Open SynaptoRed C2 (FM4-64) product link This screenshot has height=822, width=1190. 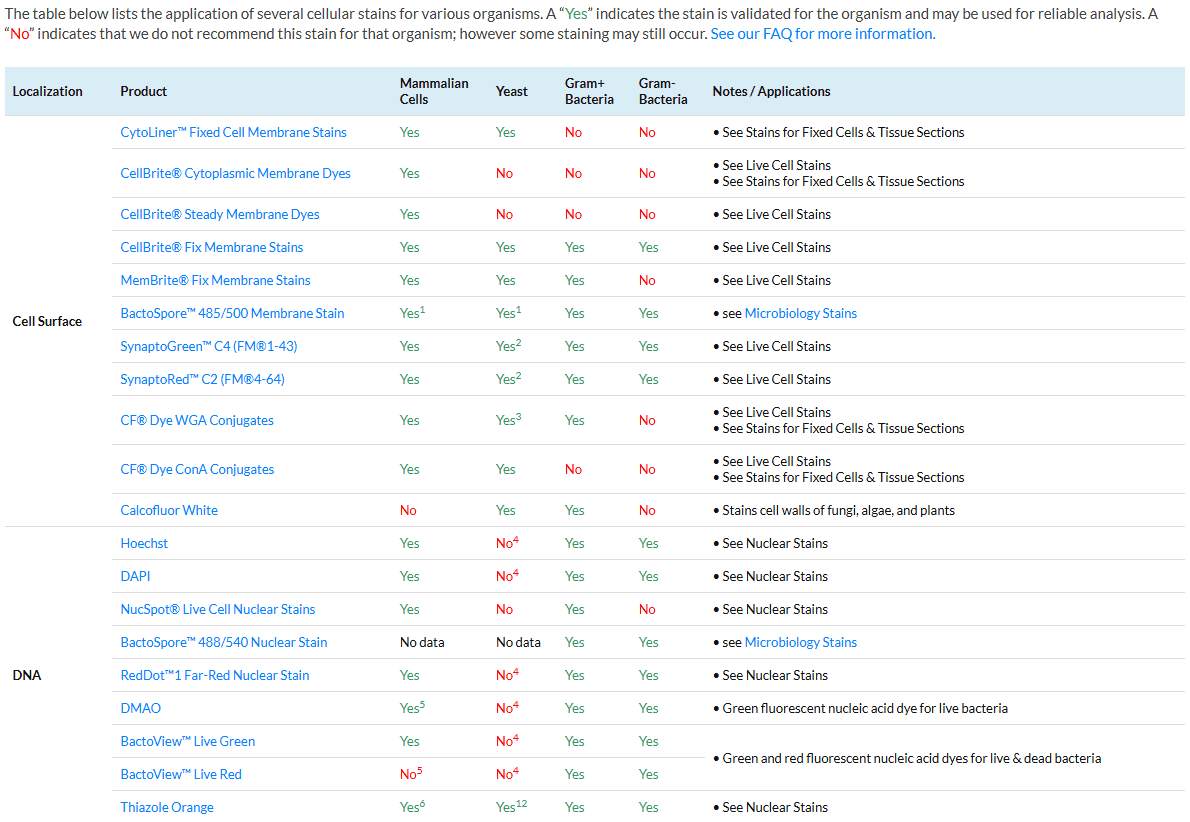(x=202, y=380)
